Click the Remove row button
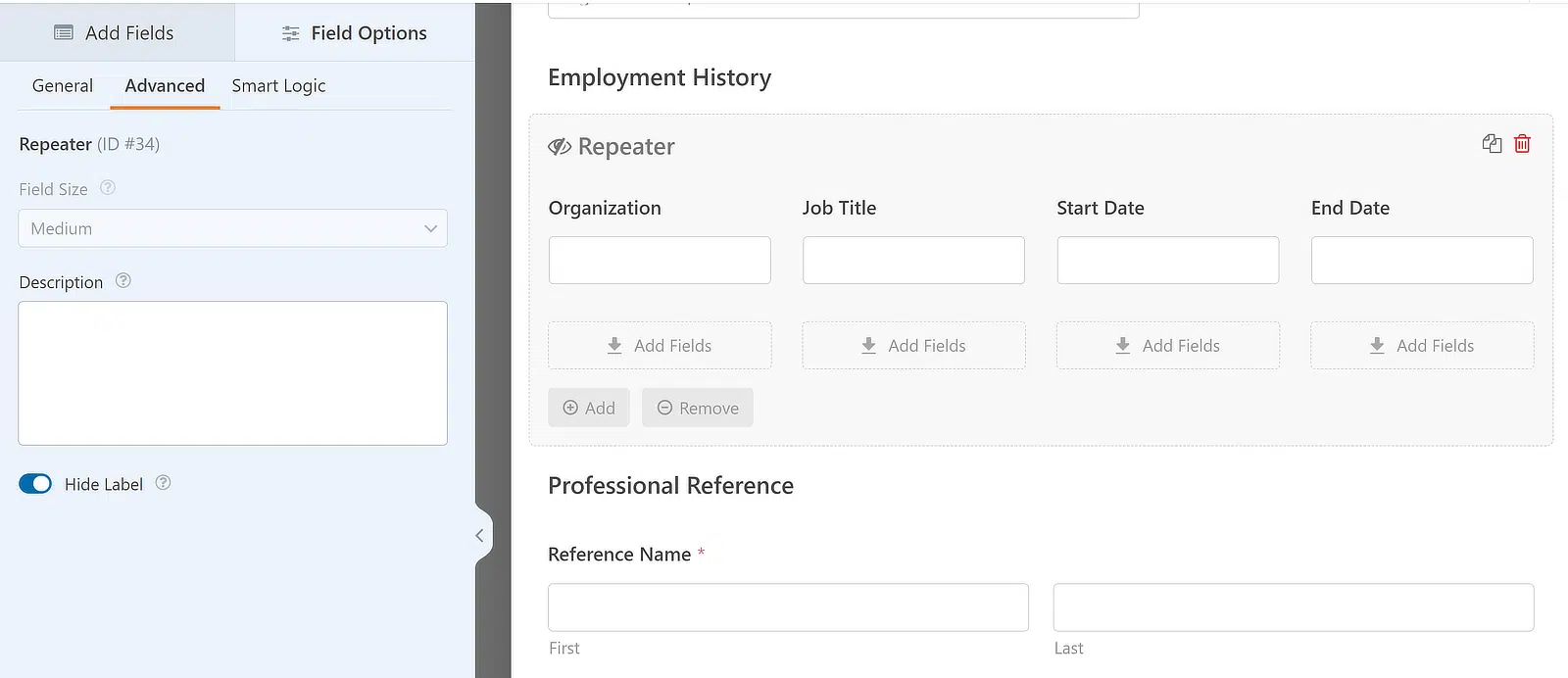The height and width of the screenshot is (678, 1568). coord(698,408)
